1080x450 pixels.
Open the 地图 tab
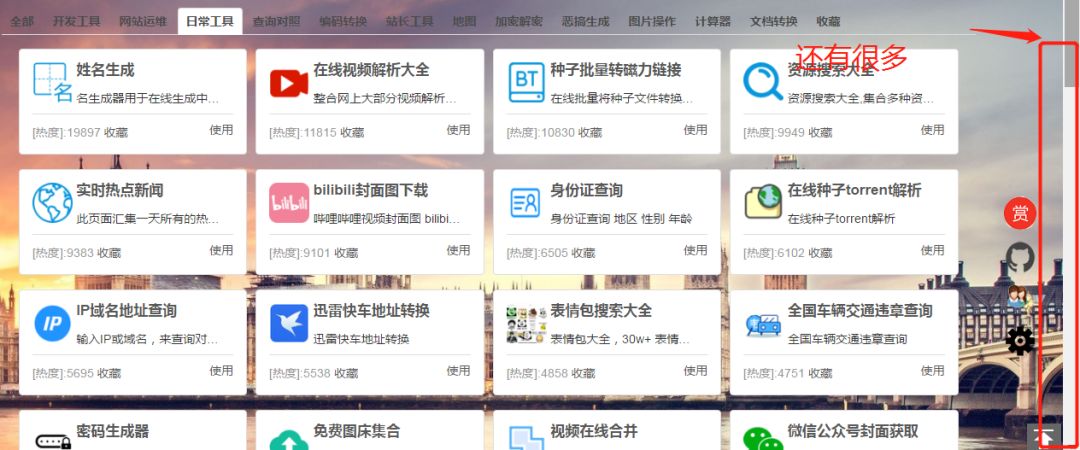pos(464,21)
